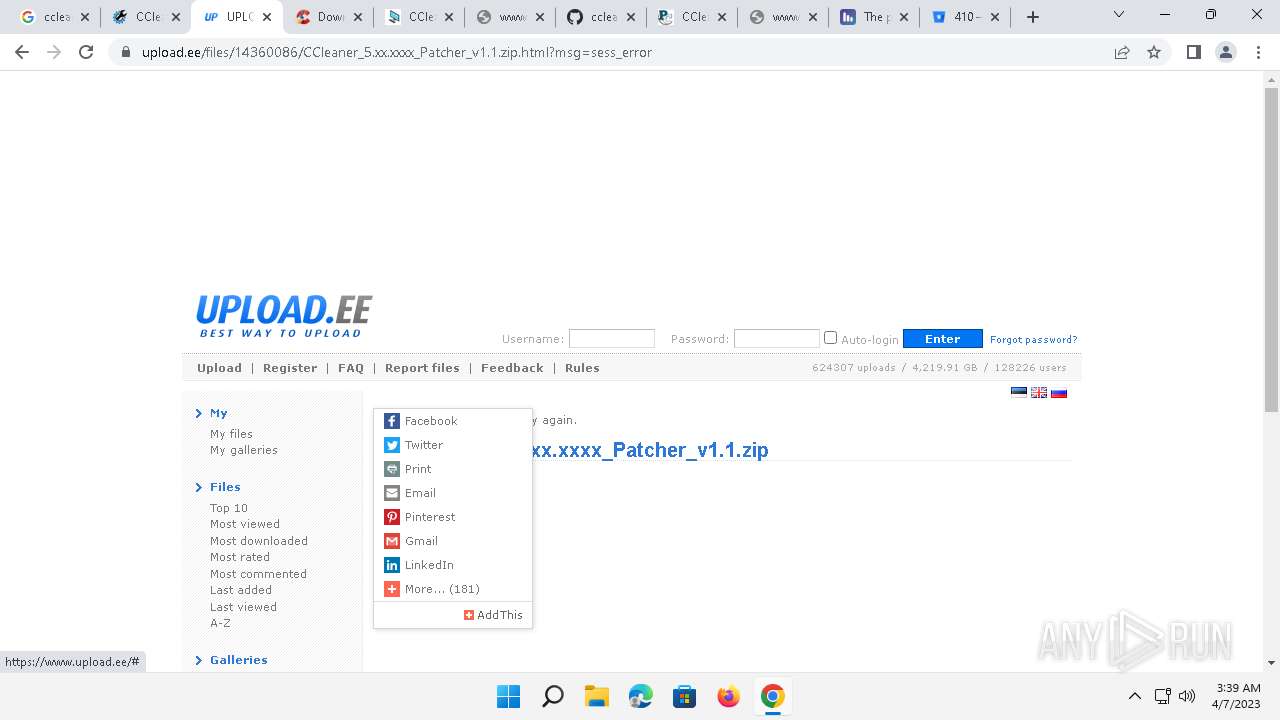Close the active UPLOAD tab
The image size is (1280, 720).
[267, 17]
